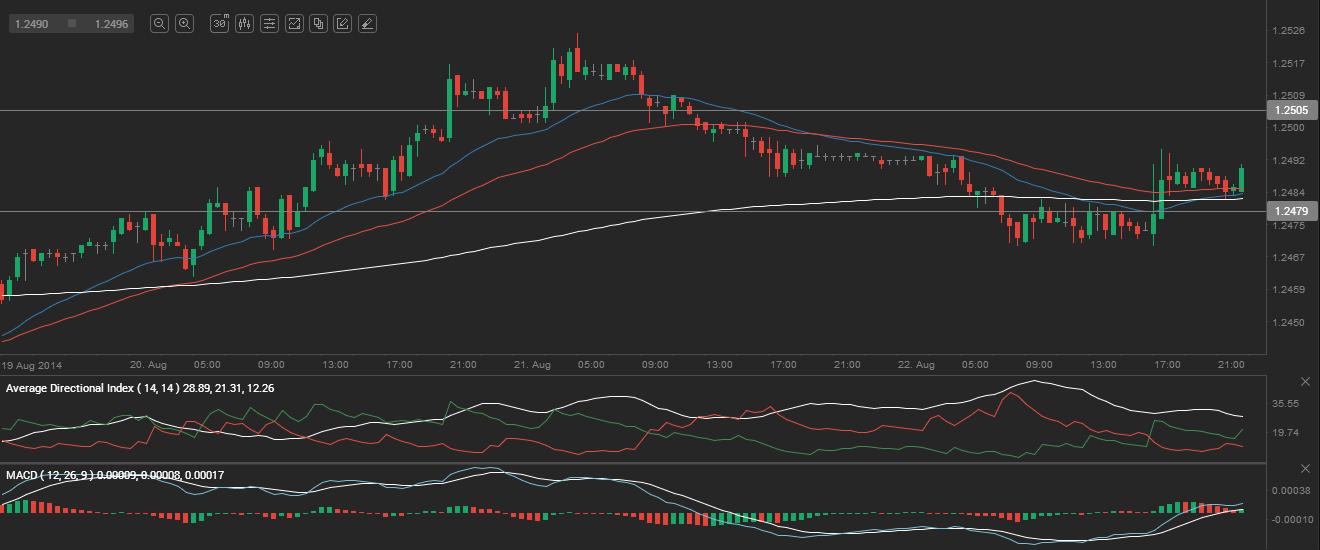Select the edit drawing pencil icon
This screenshot has width=1320, height=550.
coord(343,24)
